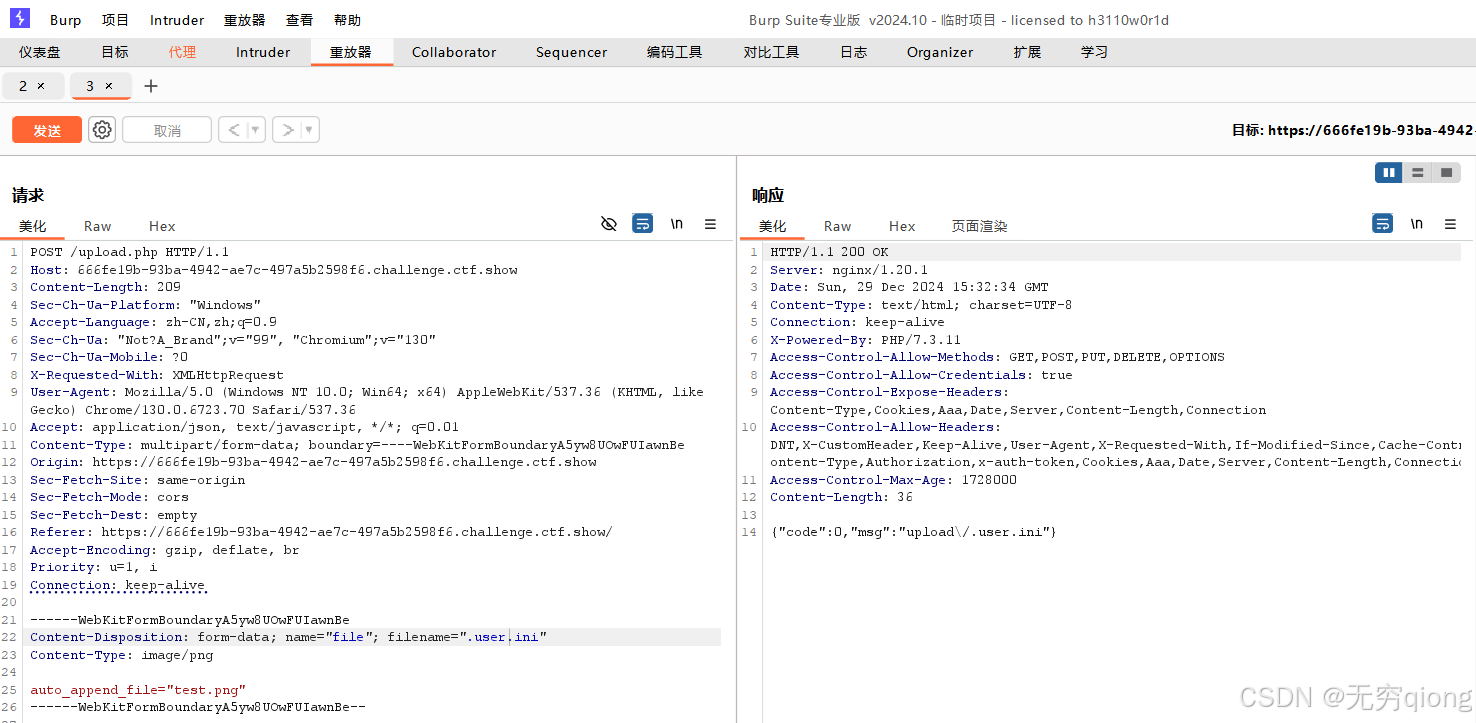Screen dimensions: 1476x723
Task: Switch to Intruder tool tab
Action: pos(263,52)
